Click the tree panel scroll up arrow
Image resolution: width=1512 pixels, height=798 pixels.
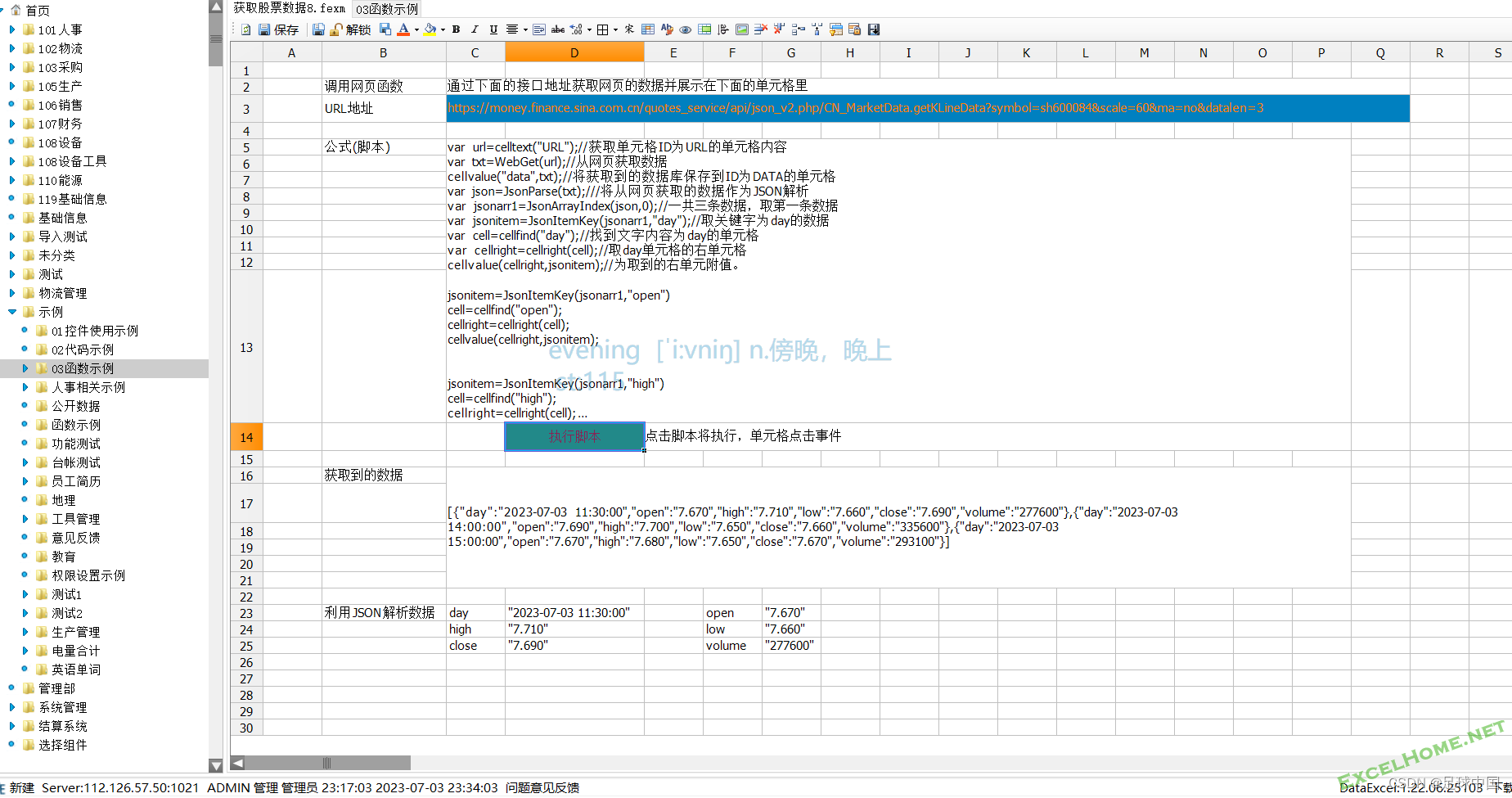(x=216, y=7)
